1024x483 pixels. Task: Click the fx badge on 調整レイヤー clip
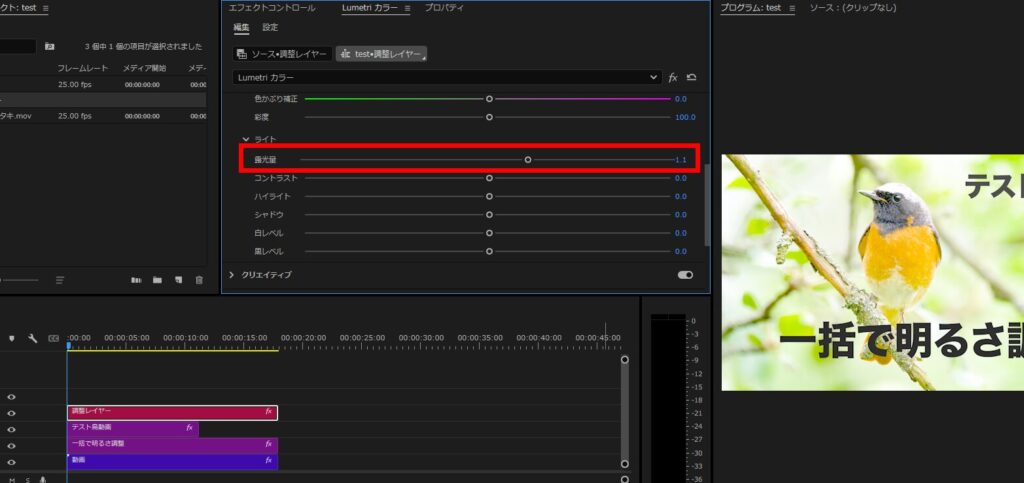pyautogui.click(x=268, y=411)
